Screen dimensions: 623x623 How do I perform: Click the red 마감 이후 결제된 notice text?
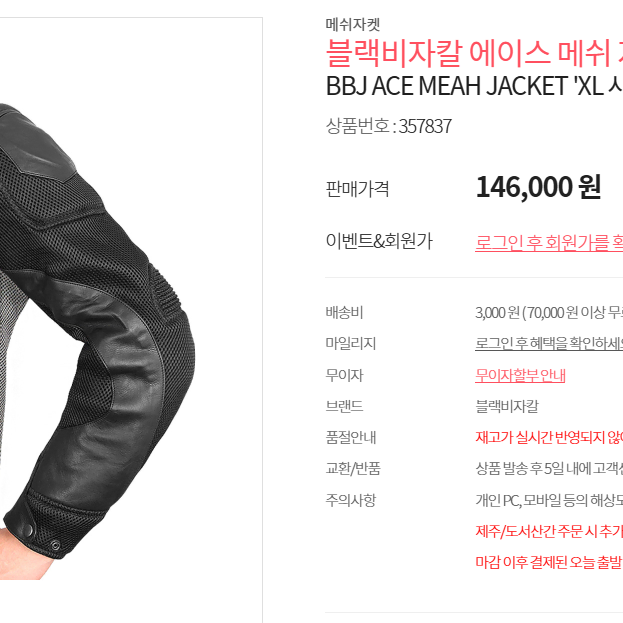(549, 562)
